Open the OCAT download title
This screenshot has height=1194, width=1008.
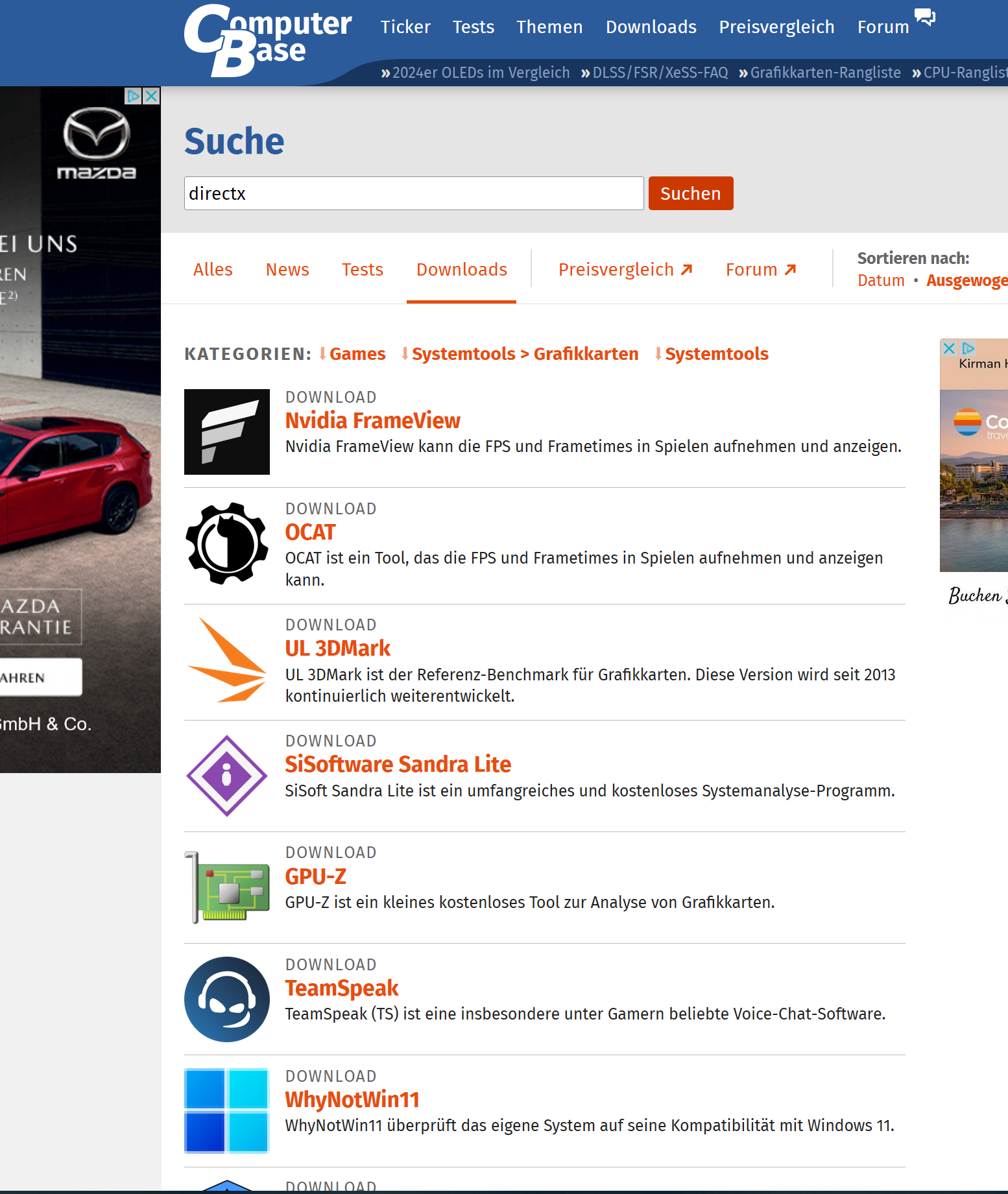pos(310,532)
